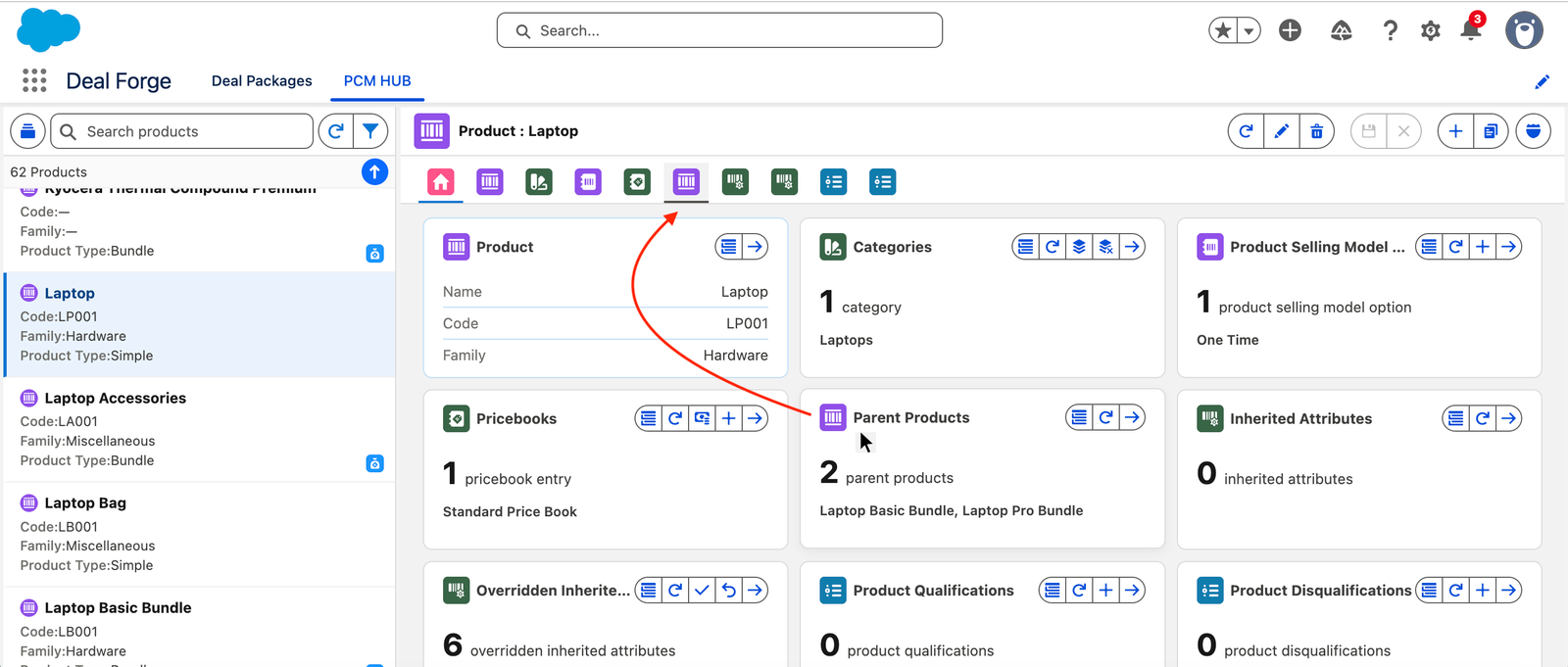Refresh the Categories card

[1053, 247]
